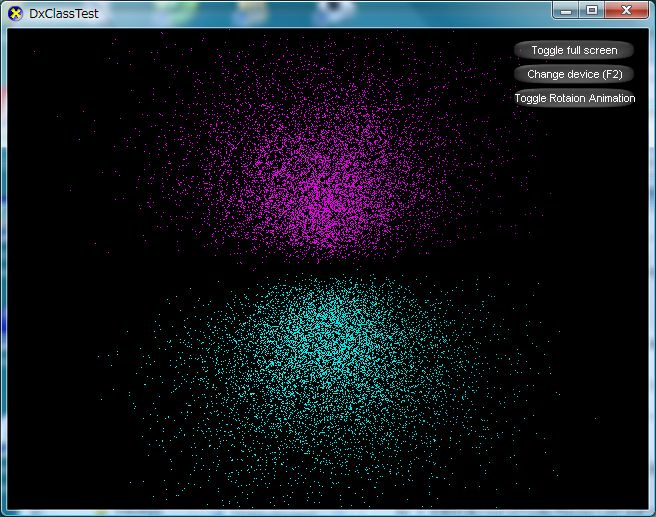The height and width of the screenshot is (517, 656).
Task: Minimize the DxClassTest window
Action: pyautogui.click(x=566, y=10)
